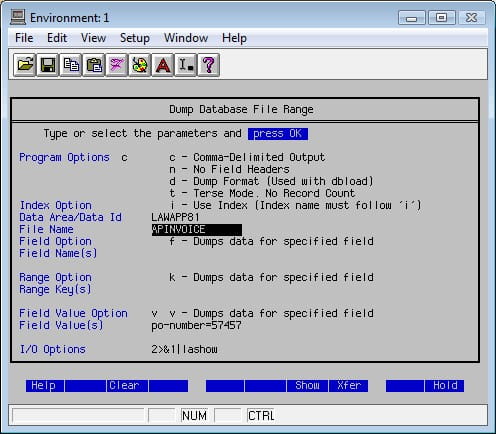Click the red letter A font icon
Viewport: 496px width, 434px height.
click(163, 65)
